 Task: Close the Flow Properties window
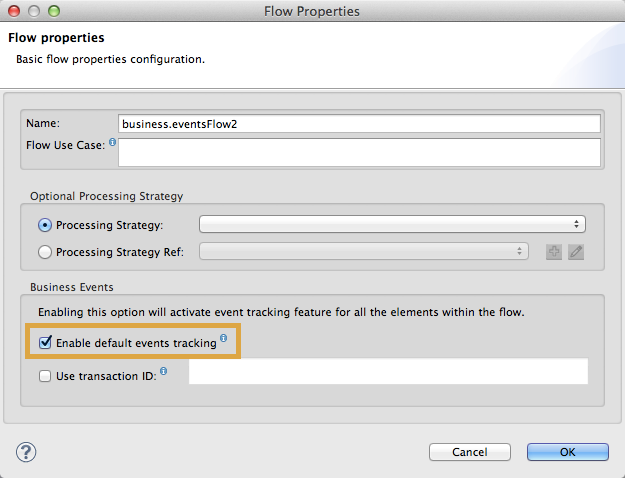13,11
